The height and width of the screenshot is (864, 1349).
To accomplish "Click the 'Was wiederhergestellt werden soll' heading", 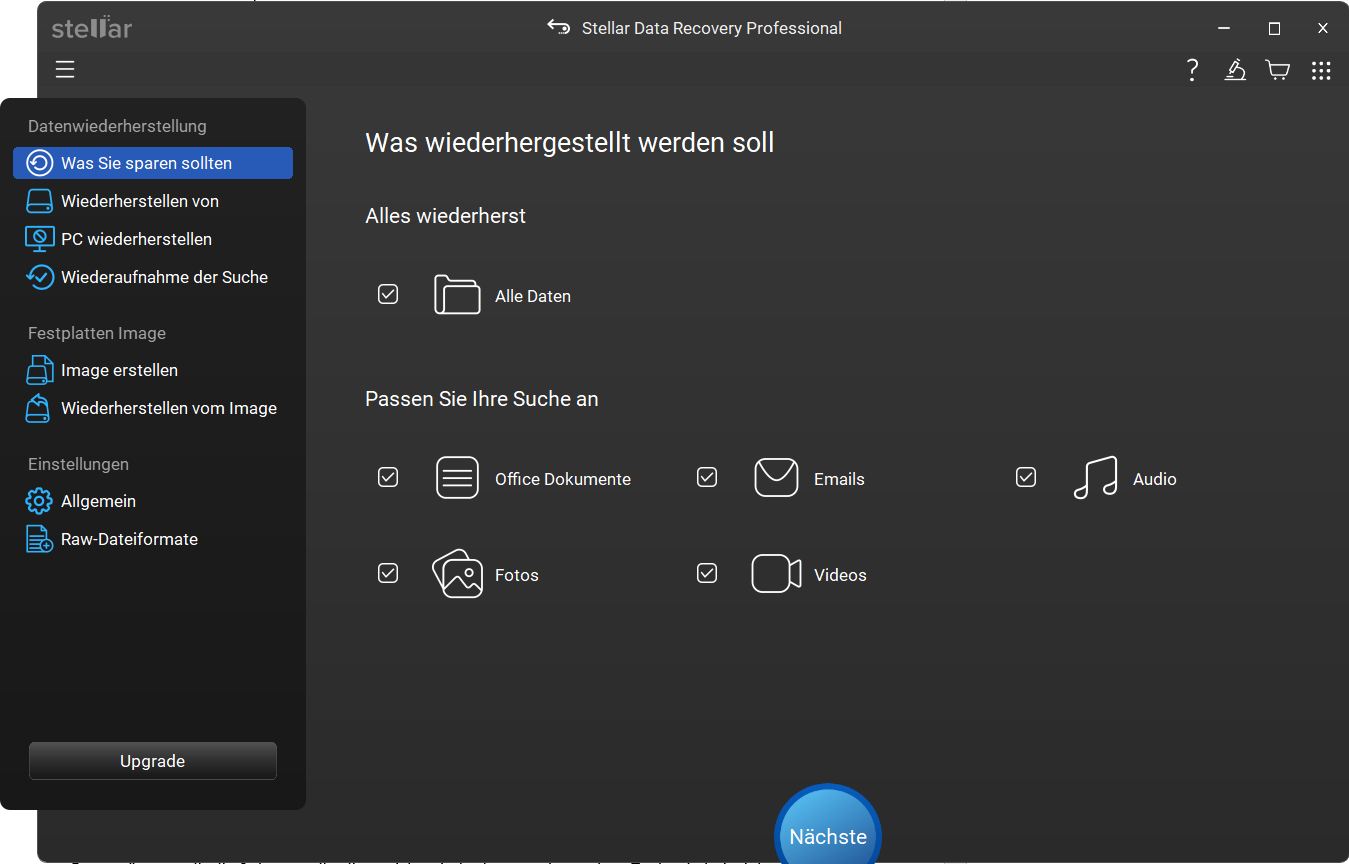I will [x=570, y=142].
